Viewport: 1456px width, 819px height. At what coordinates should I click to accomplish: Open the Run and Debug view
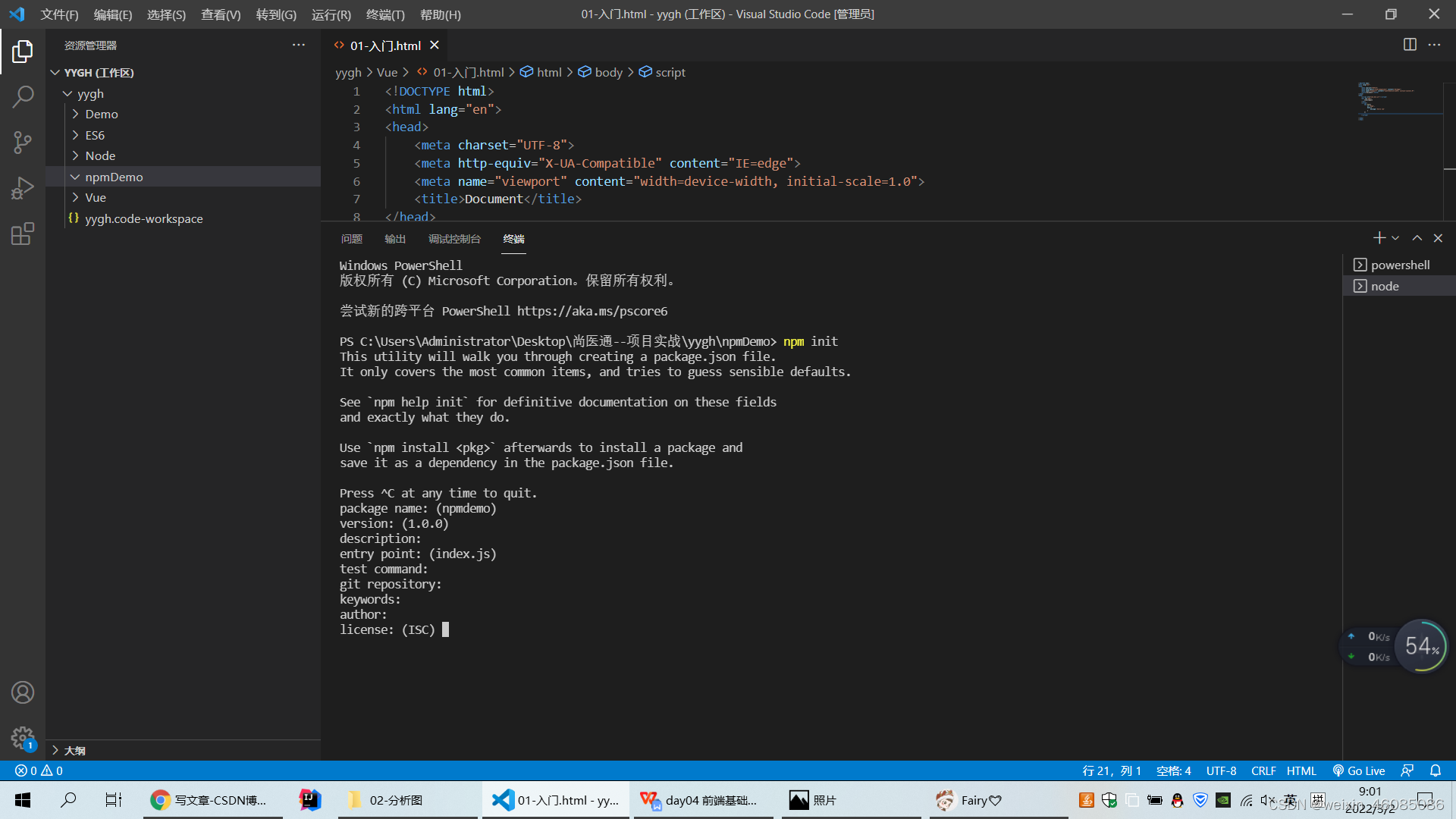(x=23, y=187)
